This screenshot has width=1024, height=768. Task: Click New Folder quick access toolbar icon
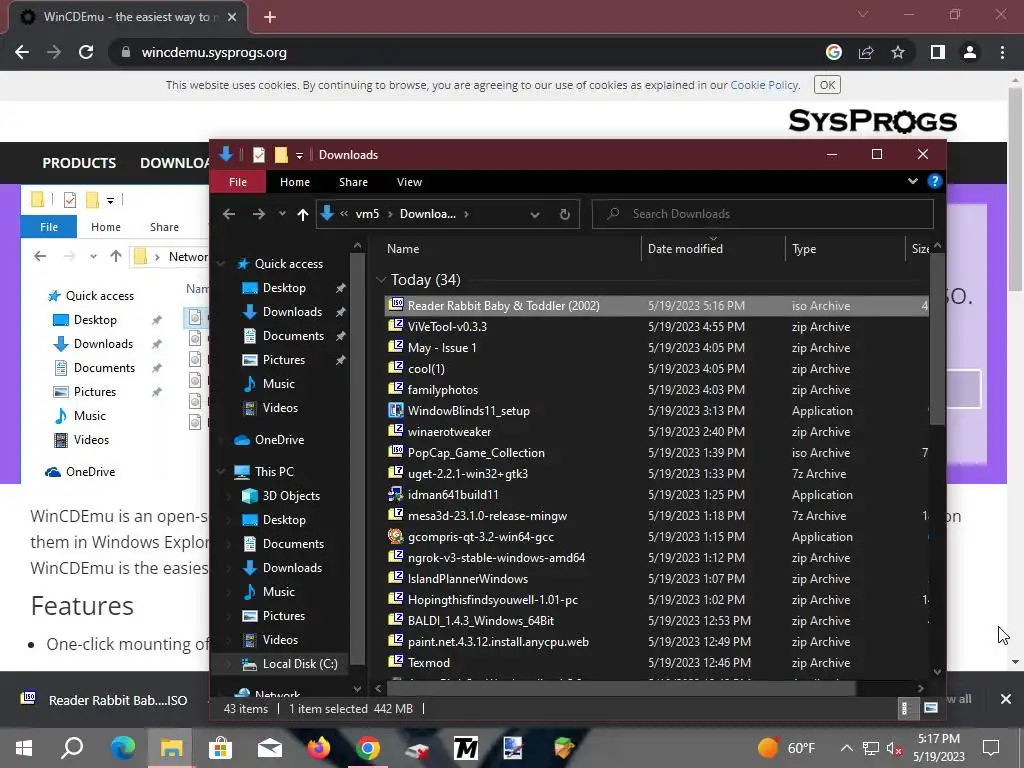pyautogui.click(x=281, y=155)
